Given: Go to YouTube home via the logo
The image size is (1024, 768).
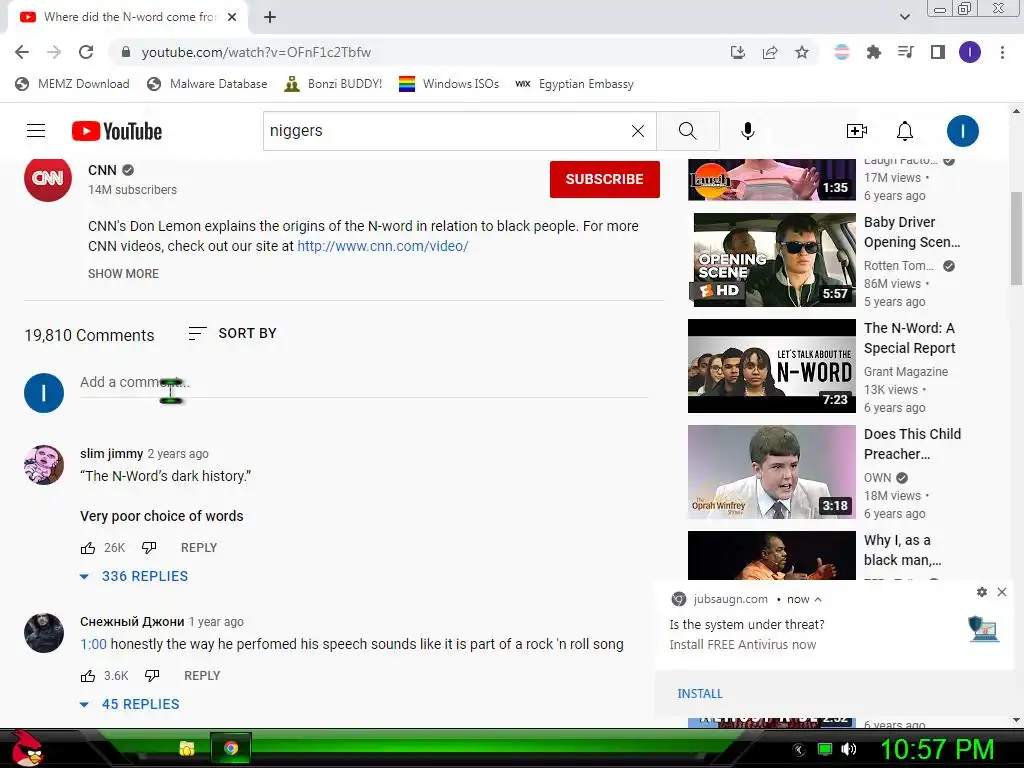Looking at the screenshot, I should [x=117, y=131].
